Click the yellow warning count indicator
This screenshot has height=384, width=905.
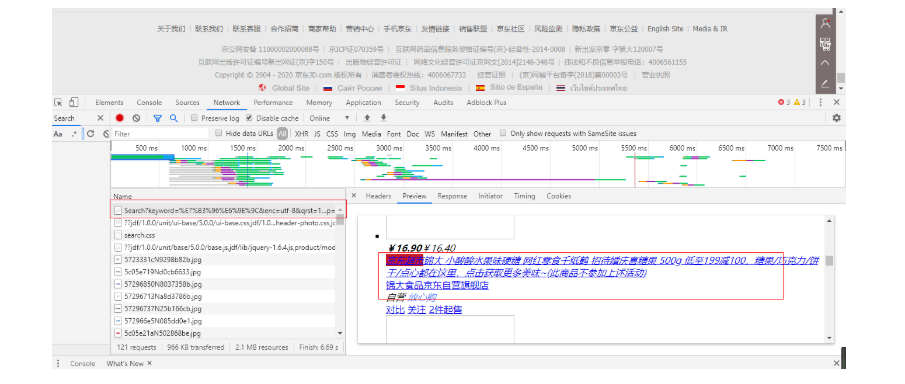(799, 102)
